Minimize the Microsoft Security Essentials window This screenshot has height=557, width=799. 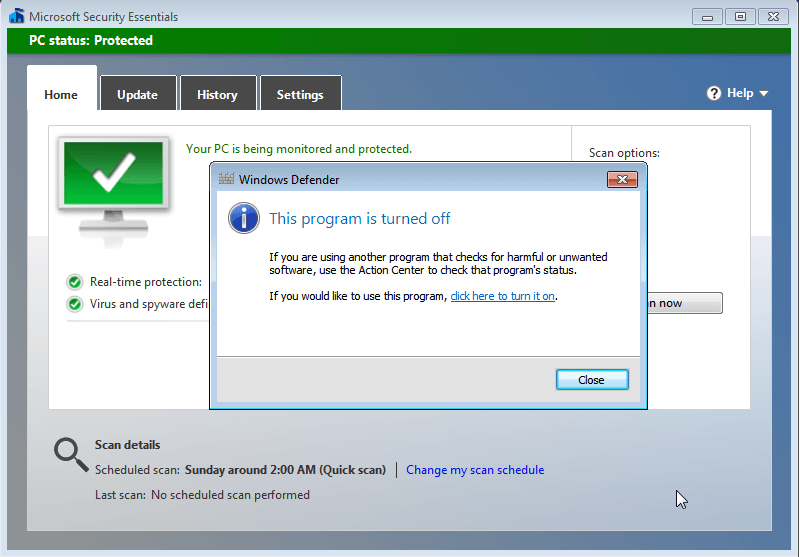click(707, 17)
